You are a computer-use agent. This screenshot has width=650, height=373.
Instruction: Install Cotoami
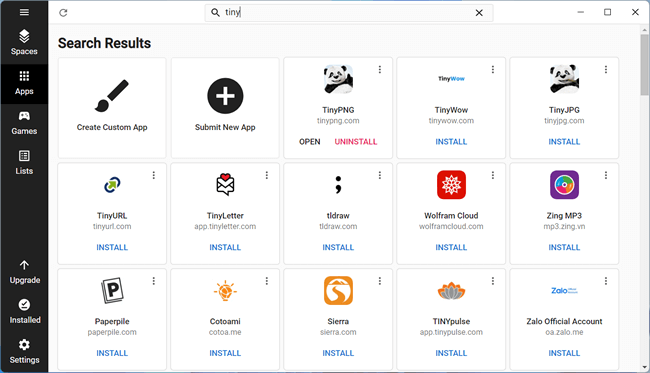[x=225, y=353]
